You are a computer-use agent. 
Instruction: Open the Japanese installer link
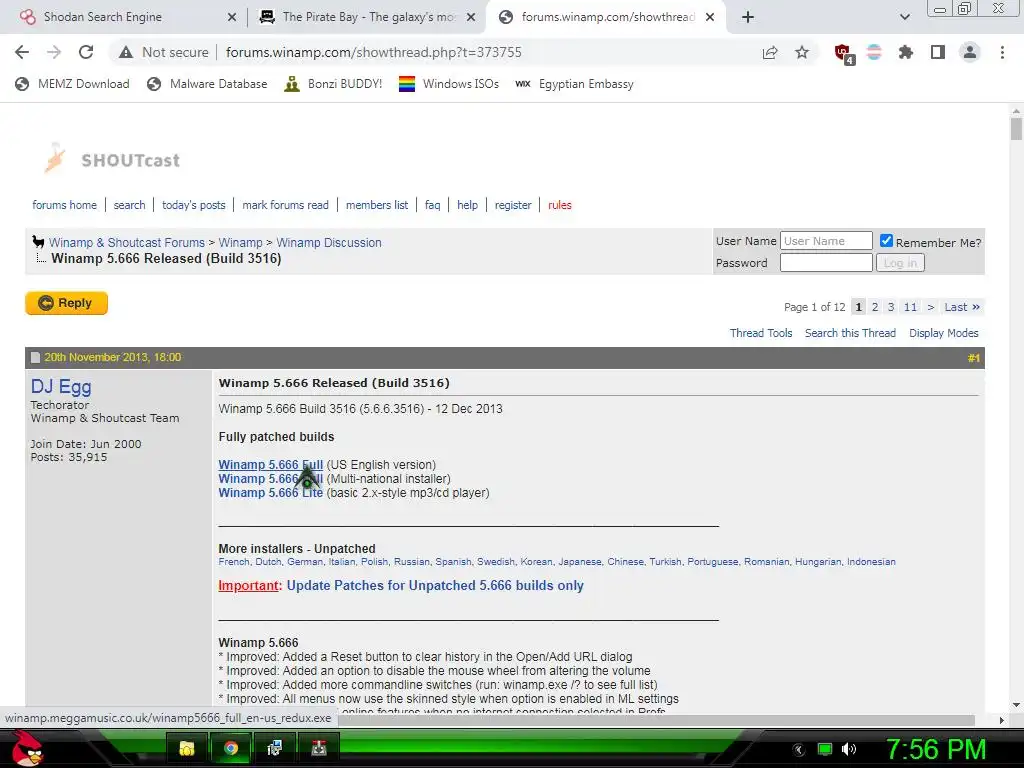(x=579, y=562)
